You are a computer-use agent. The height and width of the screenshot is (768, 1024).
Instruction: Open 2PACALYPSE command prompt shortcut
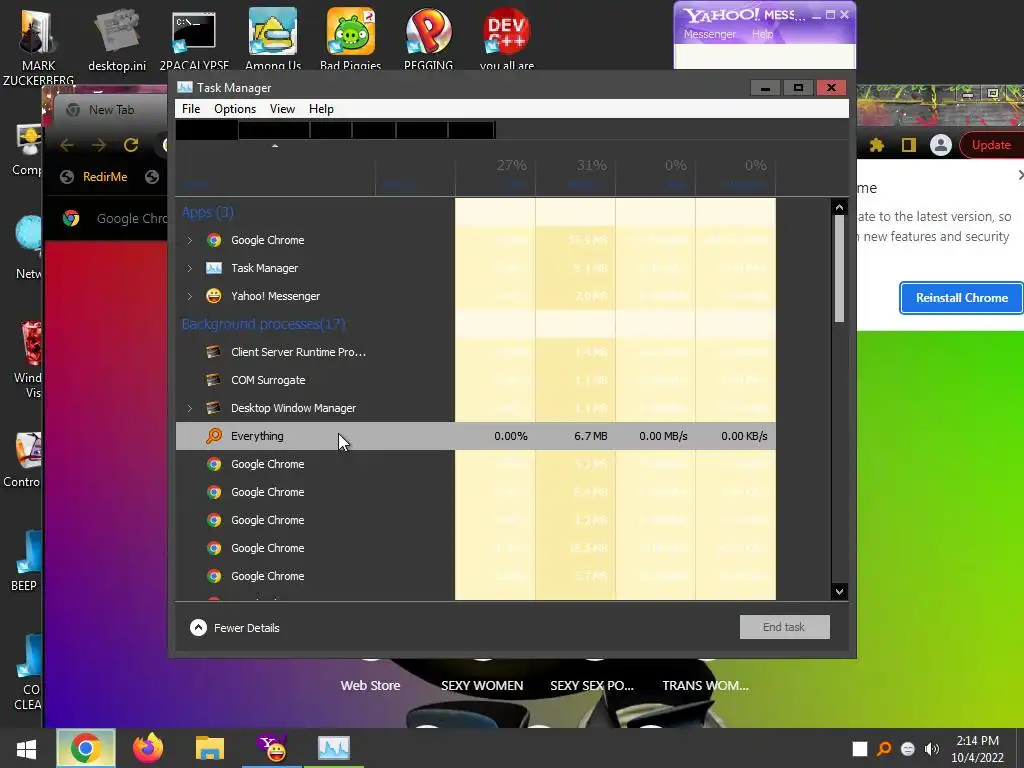[194, 38]
